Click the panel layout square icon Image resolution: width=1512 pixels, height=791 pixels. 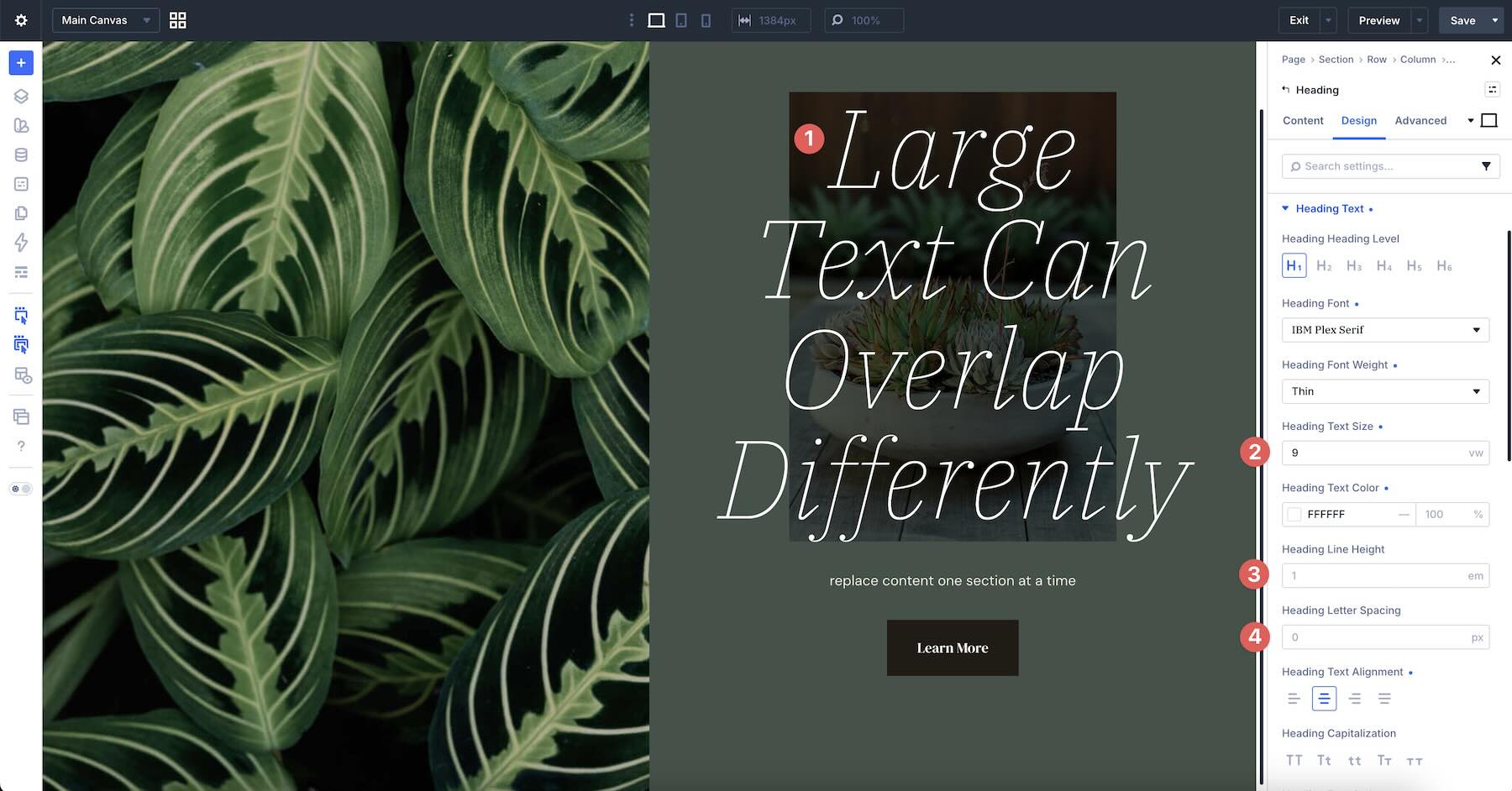point(1489,121)
